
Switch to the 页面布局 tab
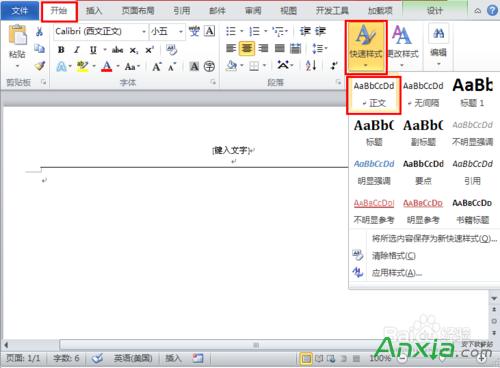coord(138,11)
